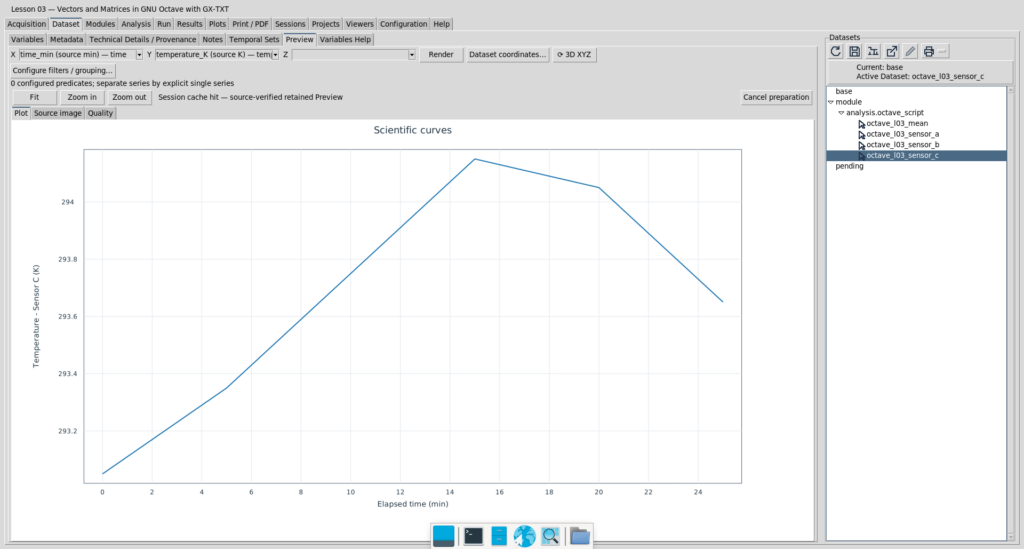Switch to the Modules tab
The width and height of the screenshot is (1024, 549).
100,24
